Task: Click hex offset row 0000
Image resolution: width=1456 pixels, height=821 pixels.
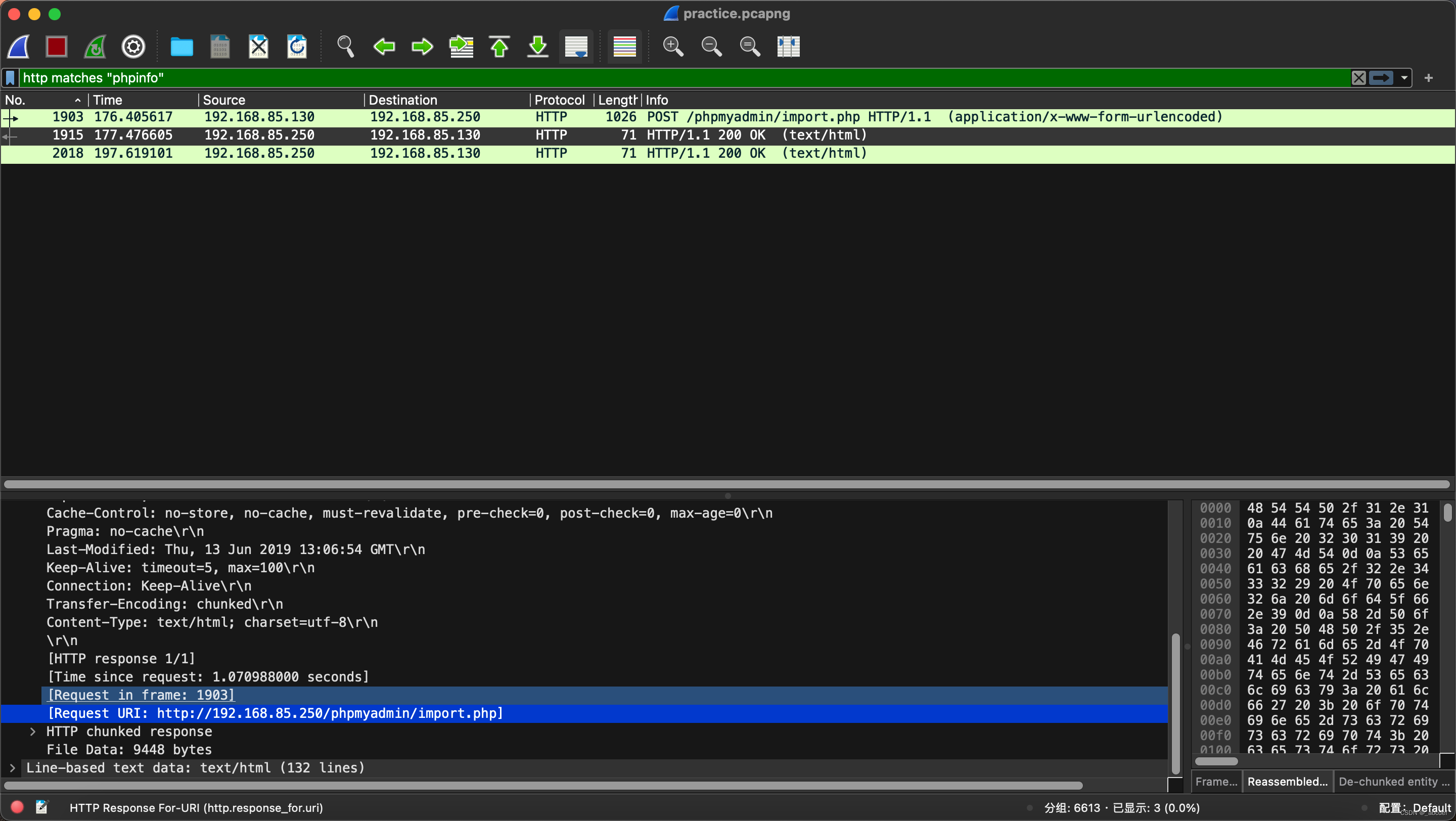Action: pos(1215,508)
